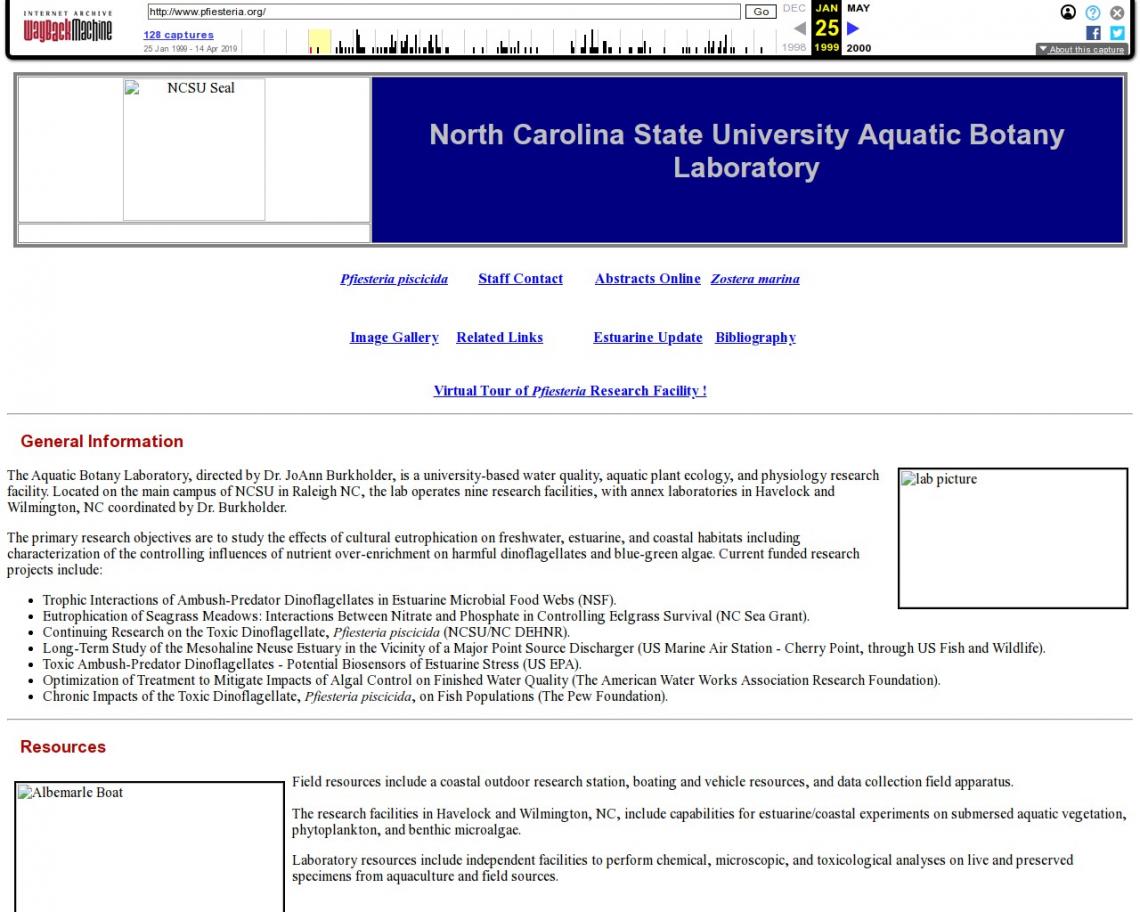Open the Image Gallery link
The width and height of the screenshot is (1140, 912).
[x=395, y=337]
